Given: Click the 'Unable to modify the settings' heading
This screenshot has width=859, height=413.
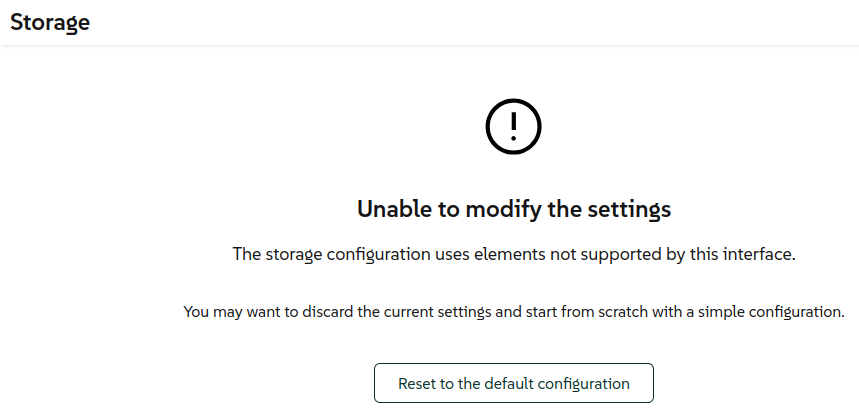Looking at the screenshot, I should [513, 209].
